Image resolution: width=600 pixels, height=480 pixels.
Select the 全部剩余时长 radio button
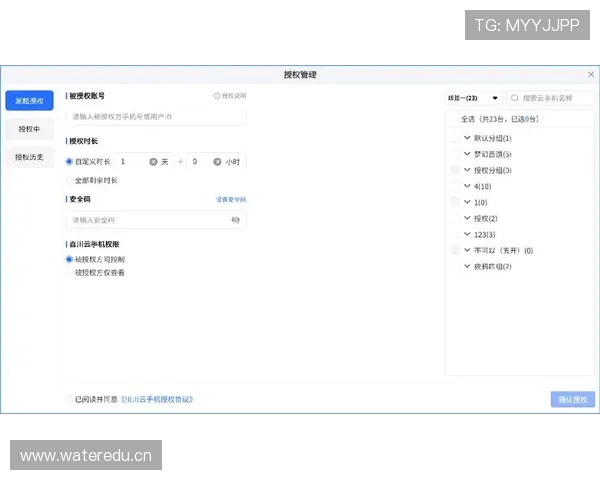pyautogui.click(x=69, y=180)
